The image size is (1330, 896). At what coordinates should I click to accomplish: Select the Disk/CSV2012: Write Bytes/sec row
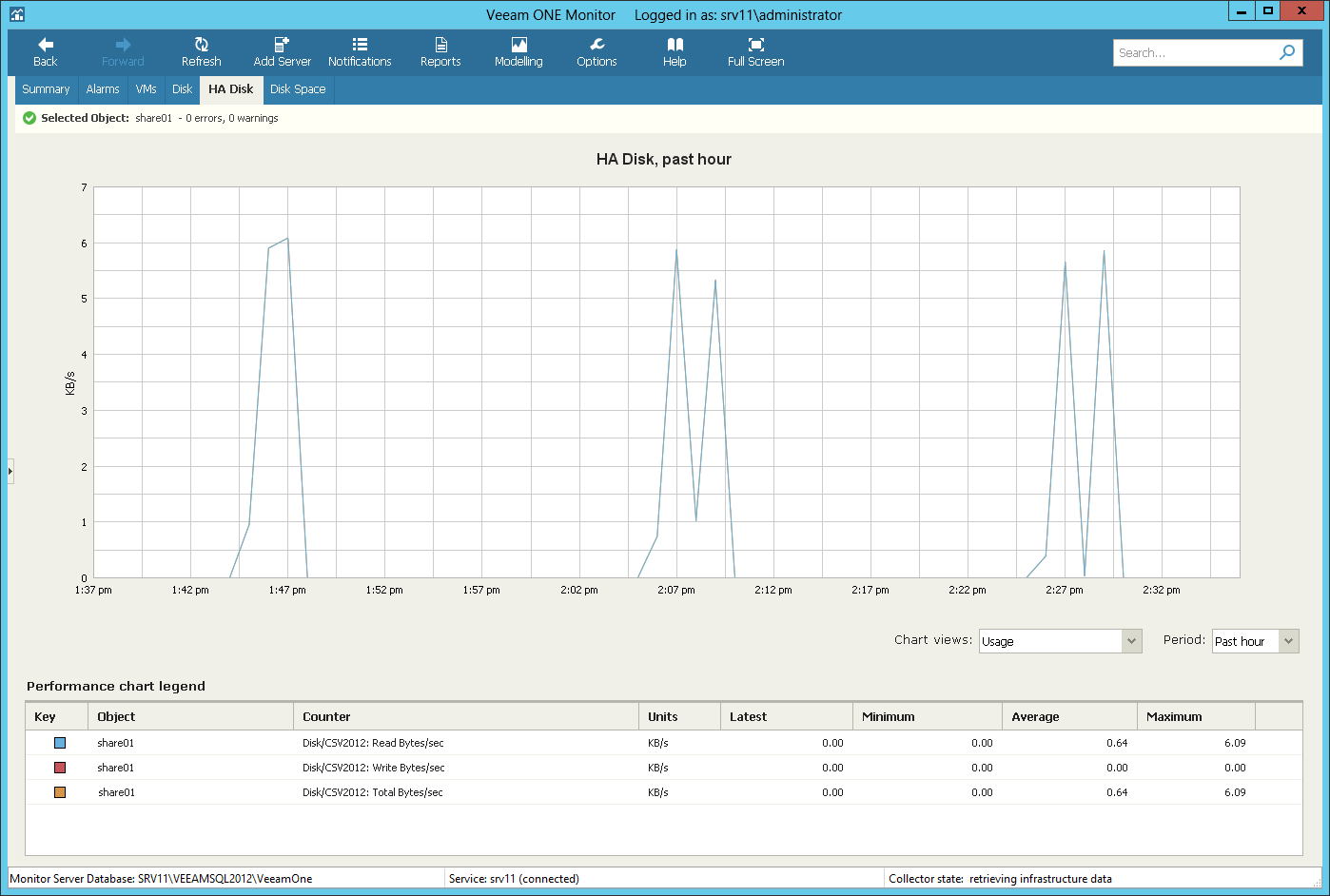coord(663,768)
